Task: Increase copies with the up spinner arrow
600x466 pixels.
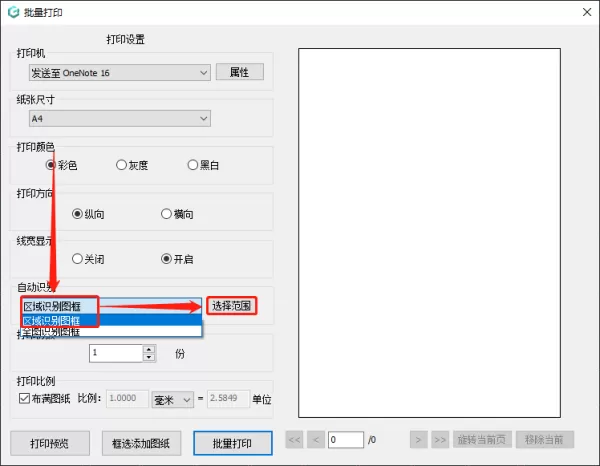Action: (x=149, y=349)
